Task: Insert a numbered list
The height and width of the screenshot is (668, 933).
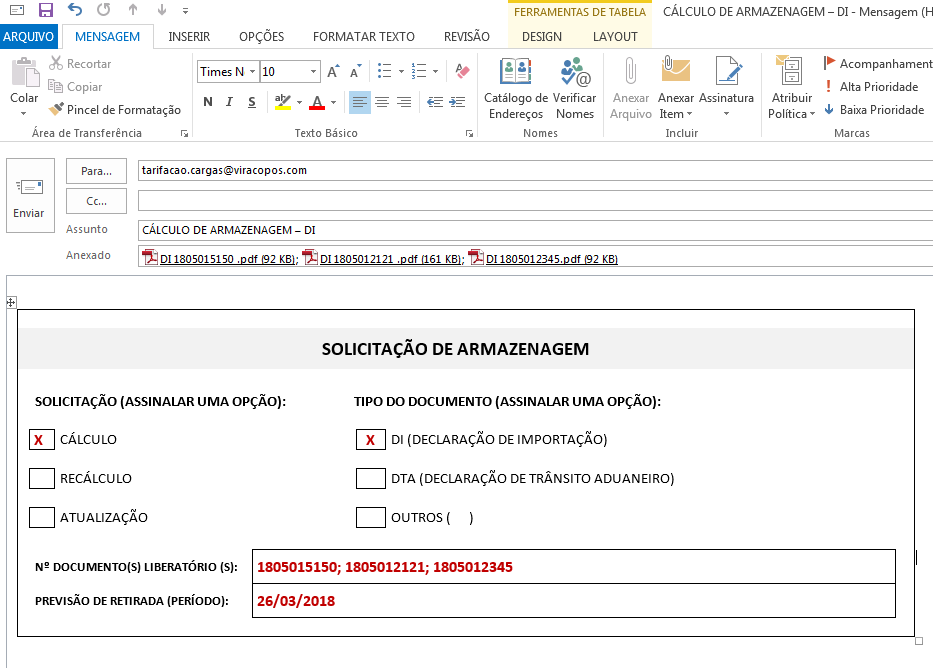Action: point(419,71)
